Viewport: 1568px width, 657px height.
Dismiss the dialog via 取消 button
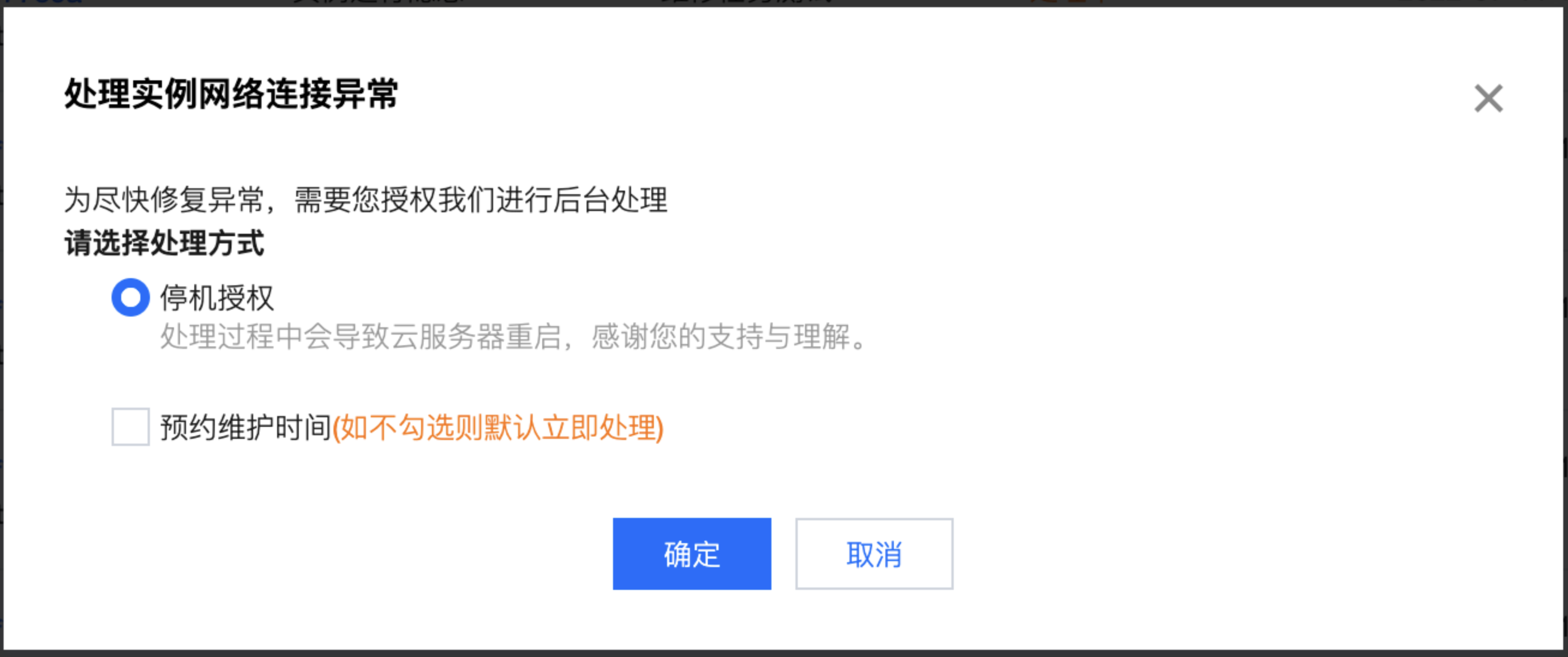coord(874,553)
